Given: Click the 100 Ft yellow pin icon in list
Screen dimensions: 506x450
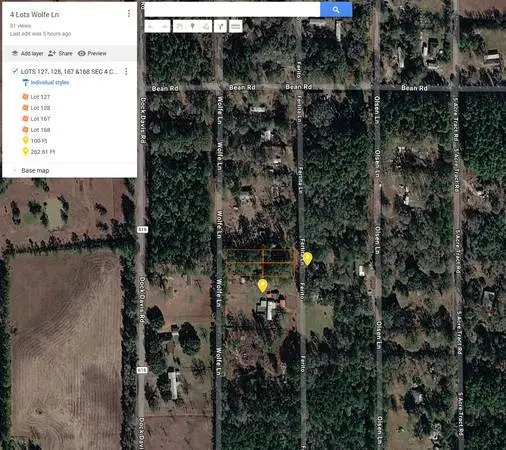Looking at the screenshot, I should pyautogui.click(x=25, y=140).
